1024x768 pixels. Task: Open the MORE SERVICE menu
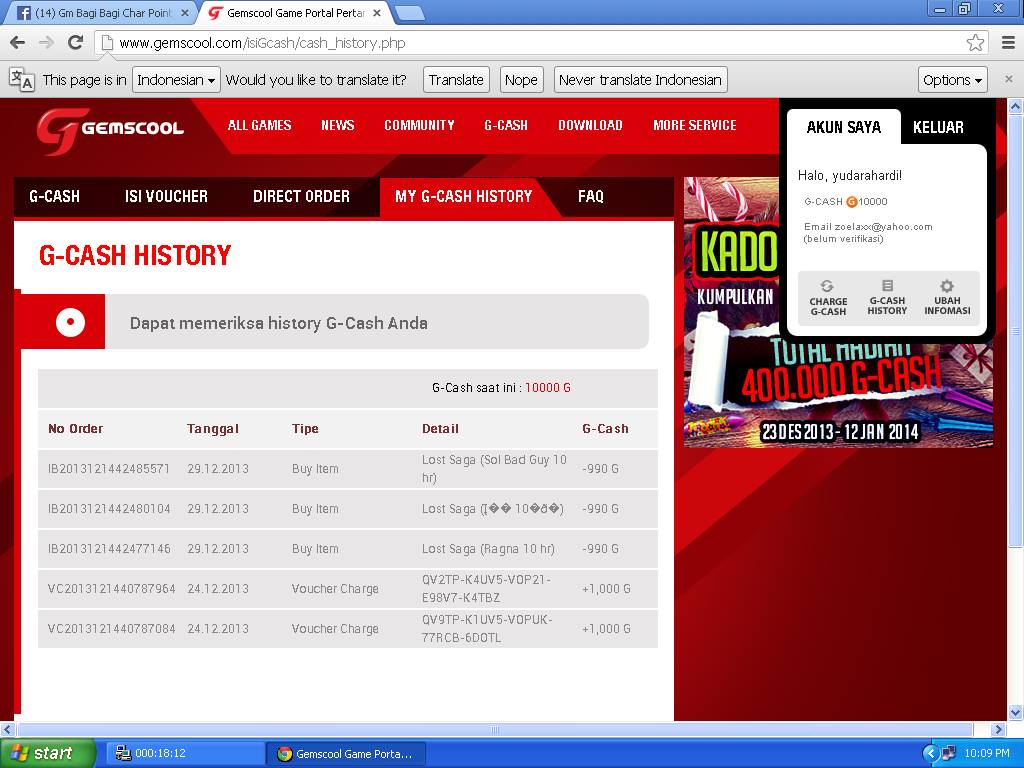[694, 125]
